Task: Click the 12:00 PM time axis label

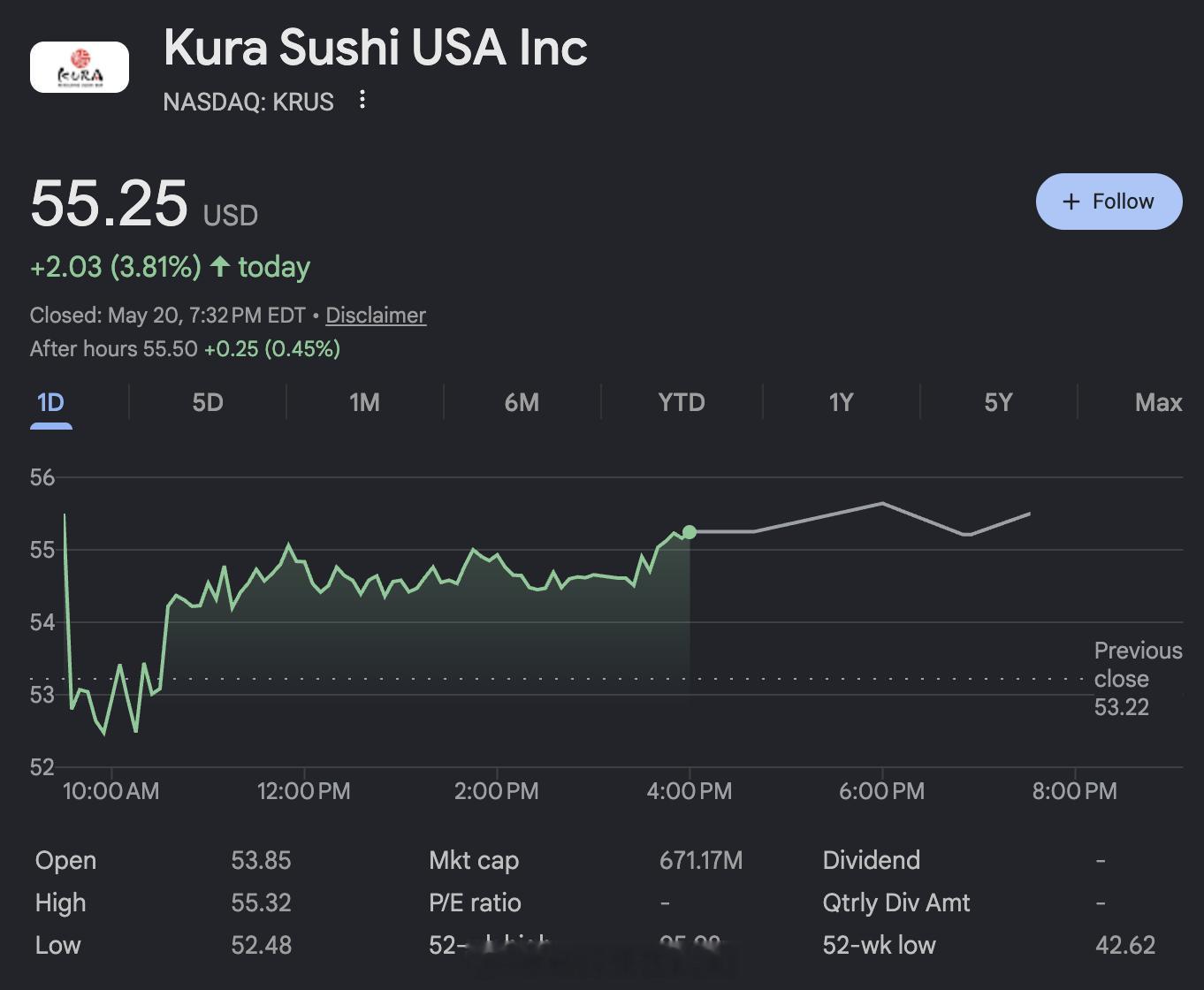Action: pos(304,791)
